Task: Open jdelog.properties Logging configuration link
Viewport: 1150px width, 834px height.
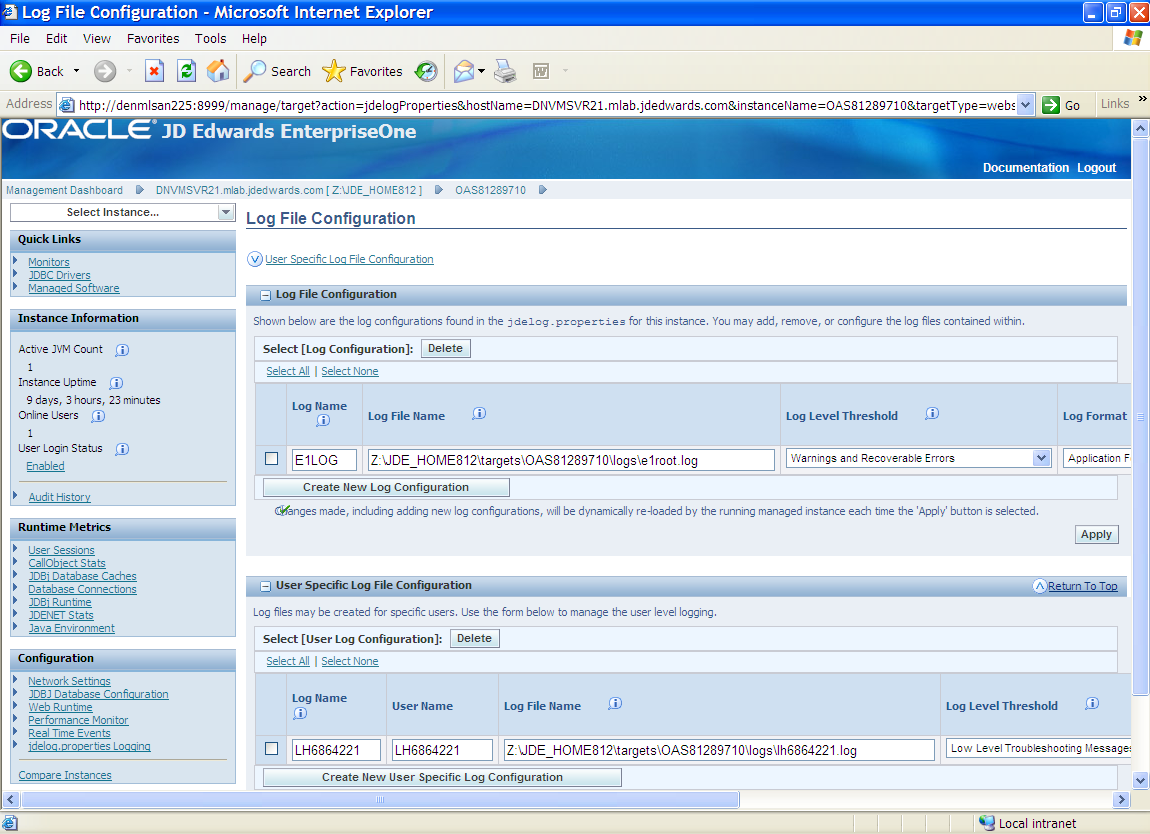Action: (x=89, y=746)
